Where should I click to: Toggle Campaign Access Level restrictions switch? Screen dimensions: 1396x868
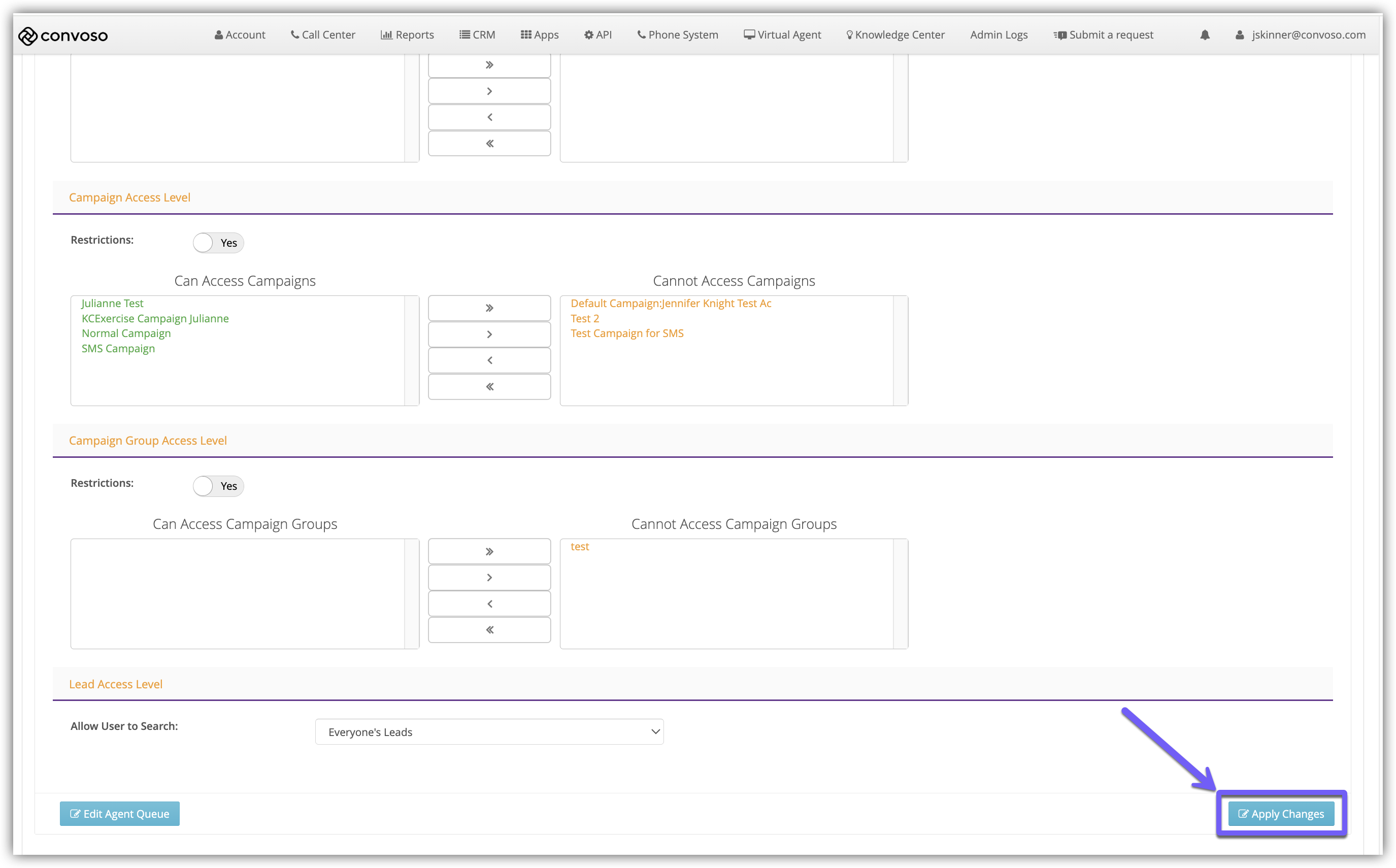[218, 243]
